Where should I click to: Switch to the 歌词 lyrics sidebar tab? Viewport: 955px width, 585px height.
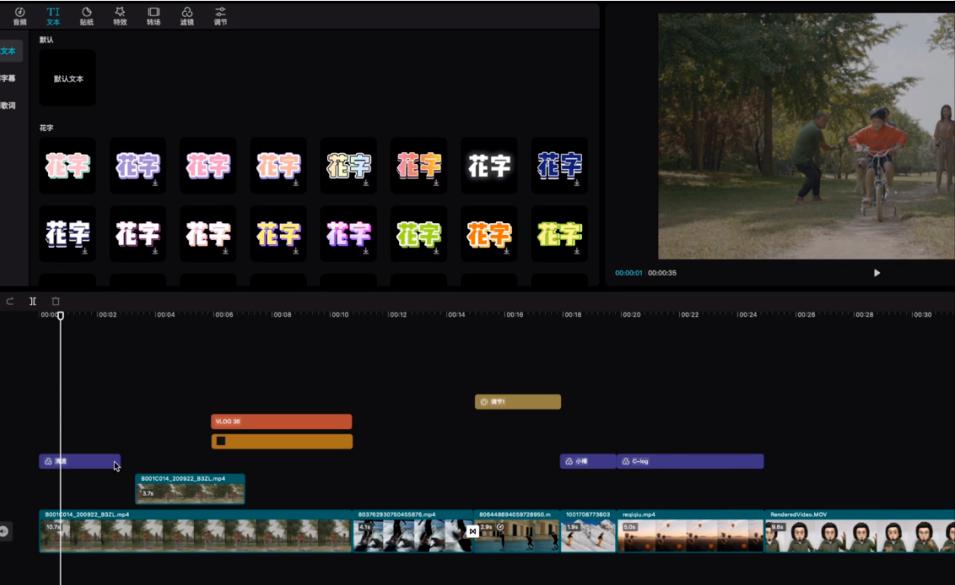[8, 105]
